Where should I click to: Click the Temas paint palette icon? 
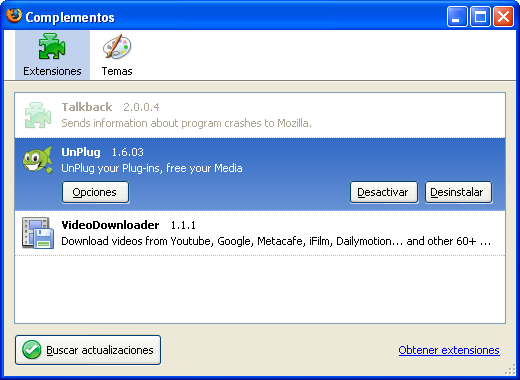pyautogui.click(x=117, y=47)
